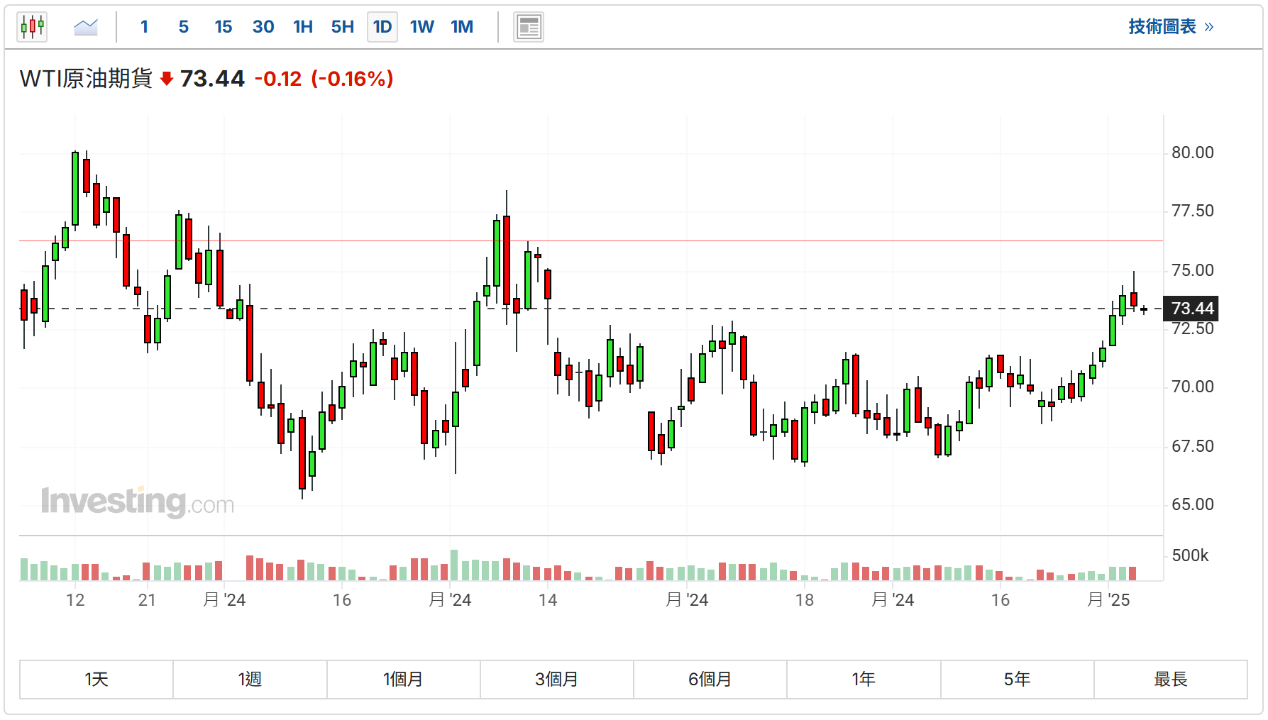Open the news overlay icon in toolbar
Image resolution: width=1268 pixels, height=720 pixels.
(528, 27)
